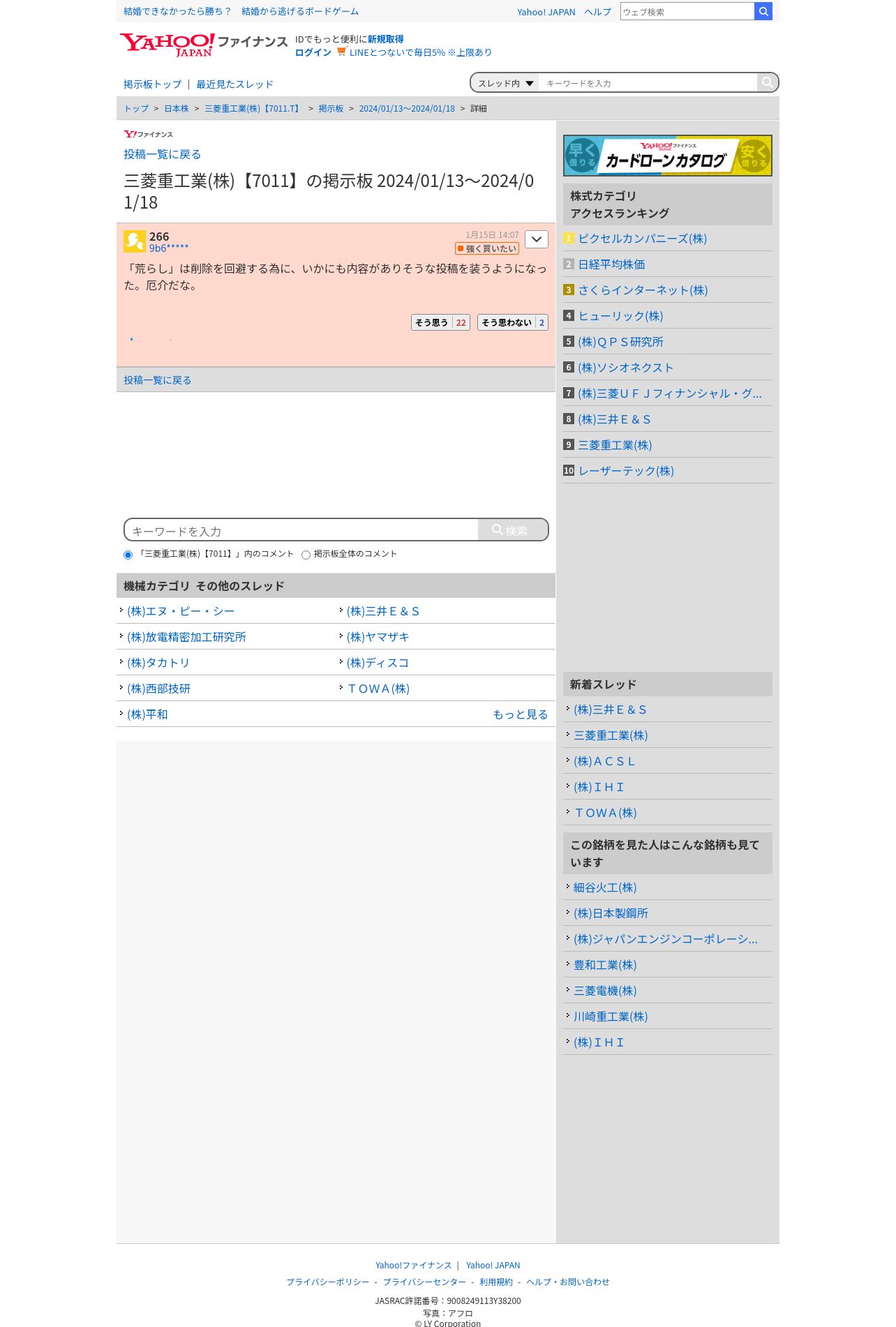The width and height of the screenshot is (896, 1327).
Task: Open 三菱電機(株) related stock
Action: coord(605,991)
